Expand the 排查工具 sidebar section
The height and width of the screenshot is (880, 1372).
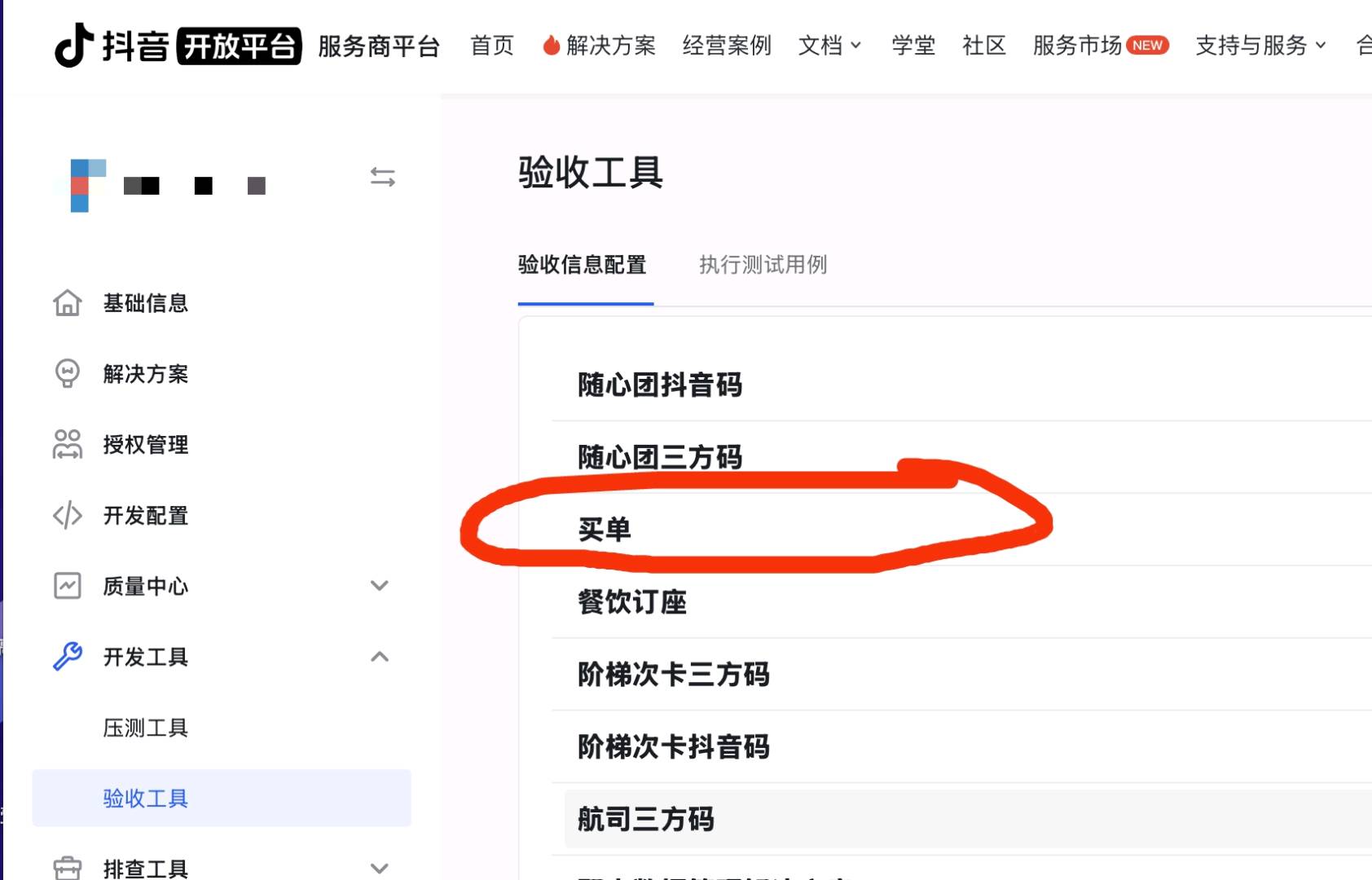pyautogui.click(x=378, y=868)
